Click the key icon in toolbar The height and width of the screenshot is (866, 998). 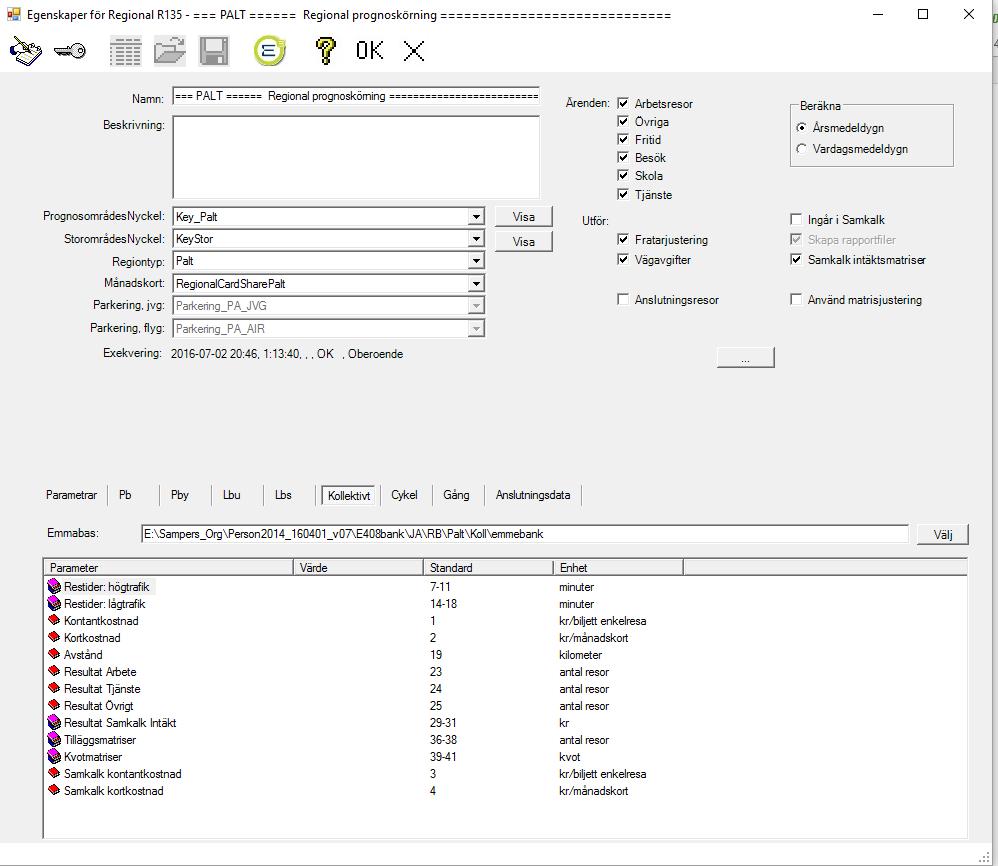[70, 51]
